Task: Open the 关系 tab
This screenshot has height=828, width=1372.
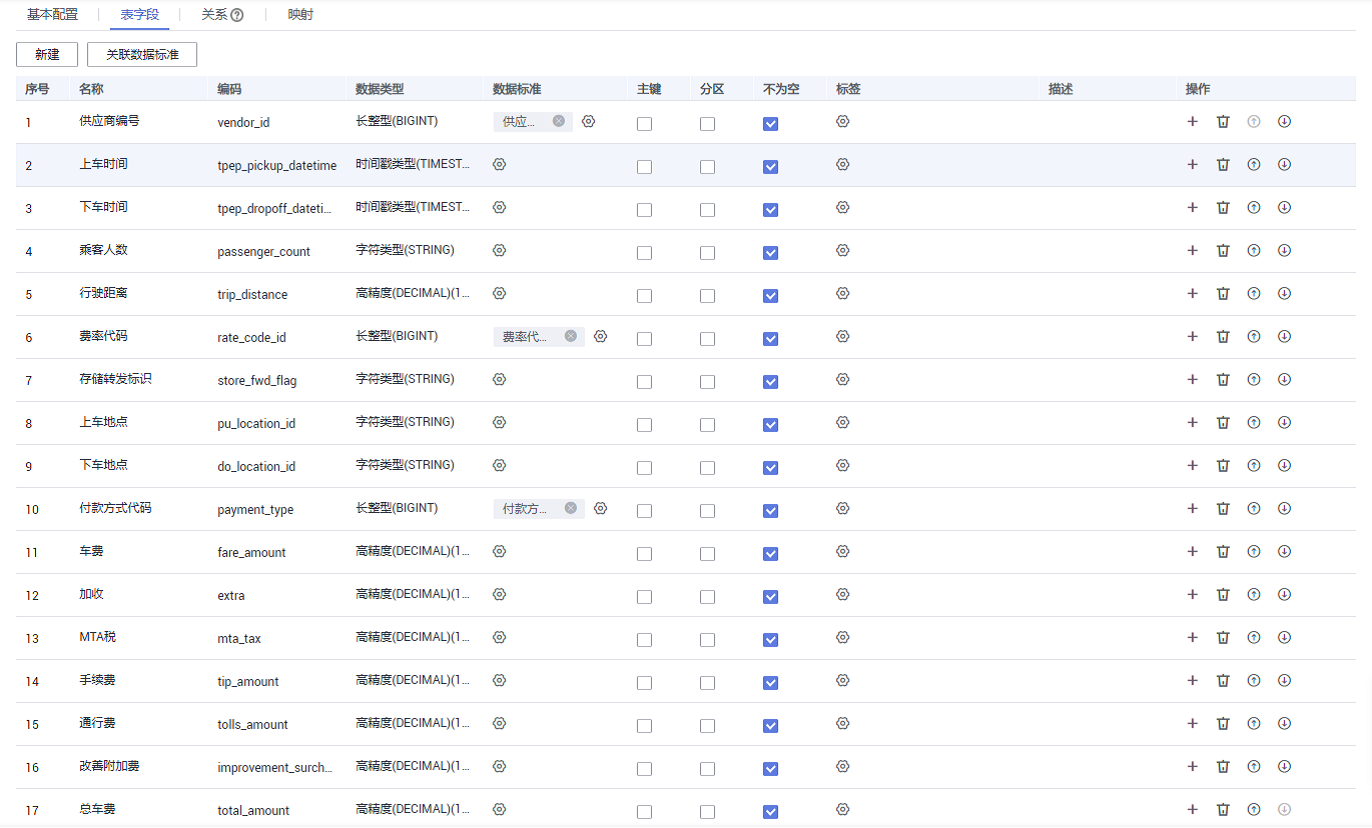Action: [214, 15]
